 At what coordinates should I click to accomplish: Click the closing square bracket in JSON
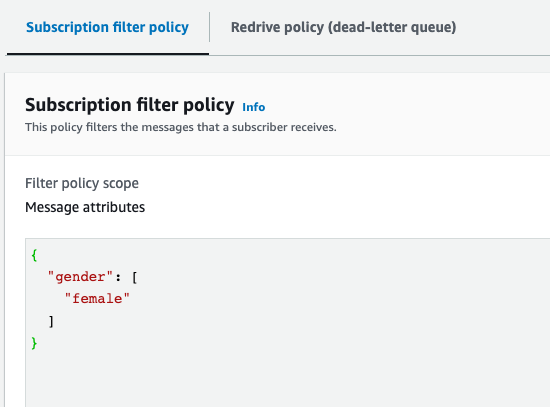[51, 321]
